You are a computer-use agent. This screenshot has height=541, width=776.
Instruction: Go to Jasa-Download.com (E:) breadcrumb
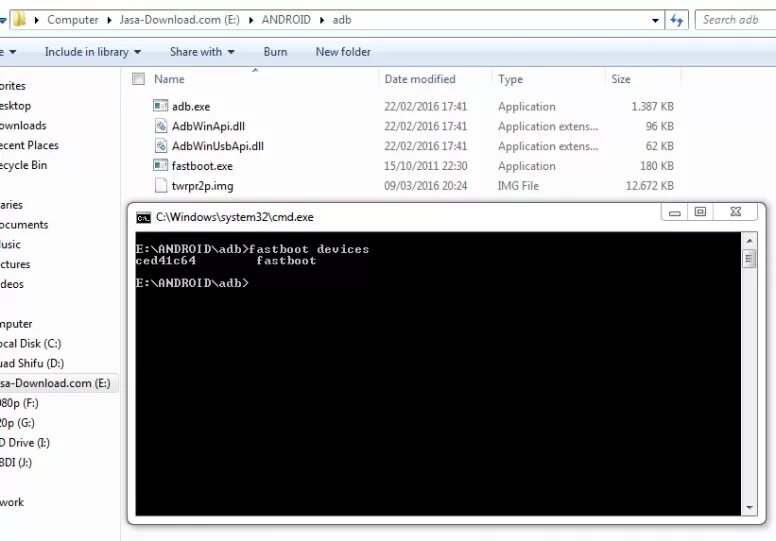point(180,20)
